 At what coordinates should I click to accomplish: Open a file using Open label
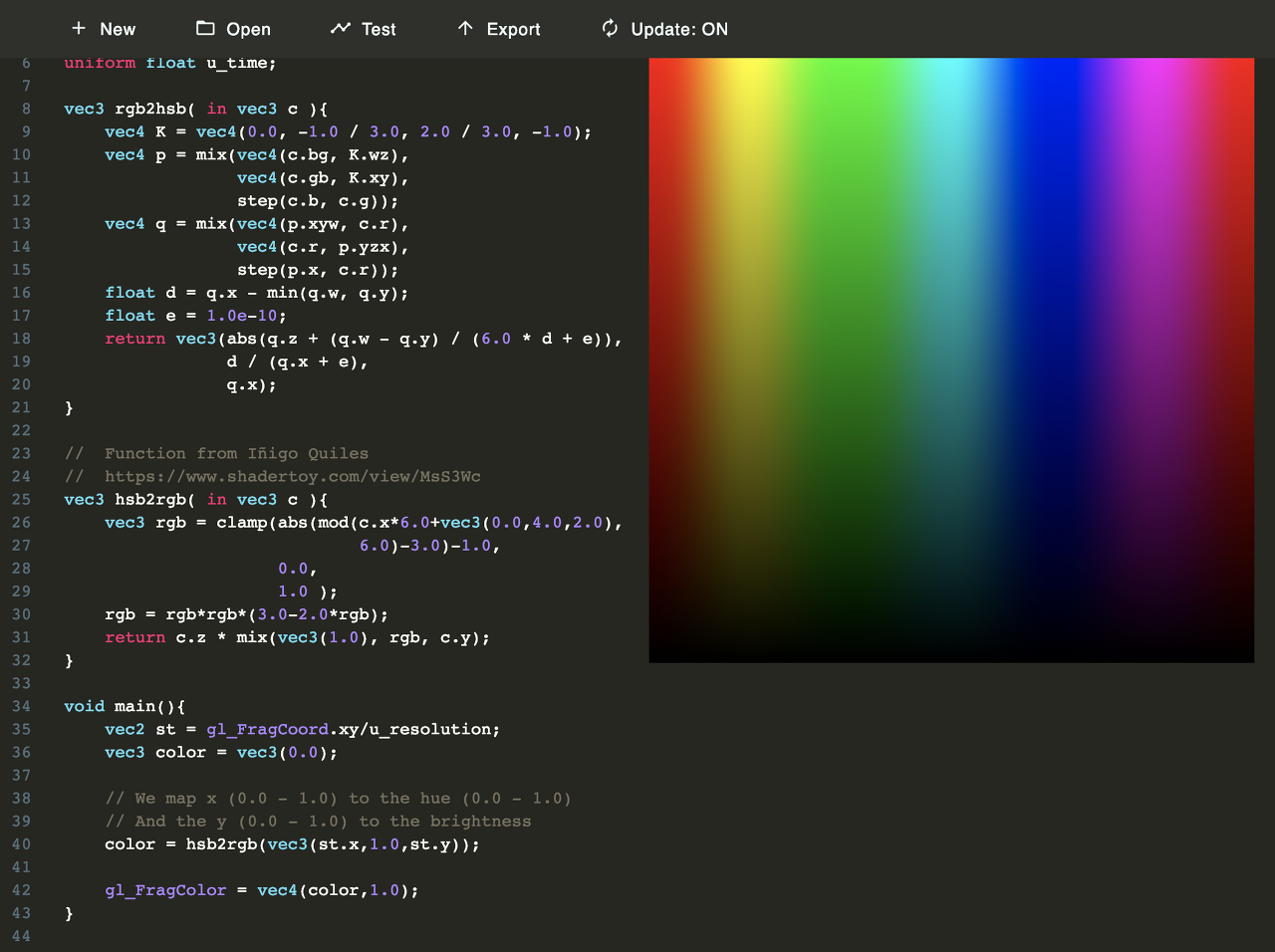(248, 29)
